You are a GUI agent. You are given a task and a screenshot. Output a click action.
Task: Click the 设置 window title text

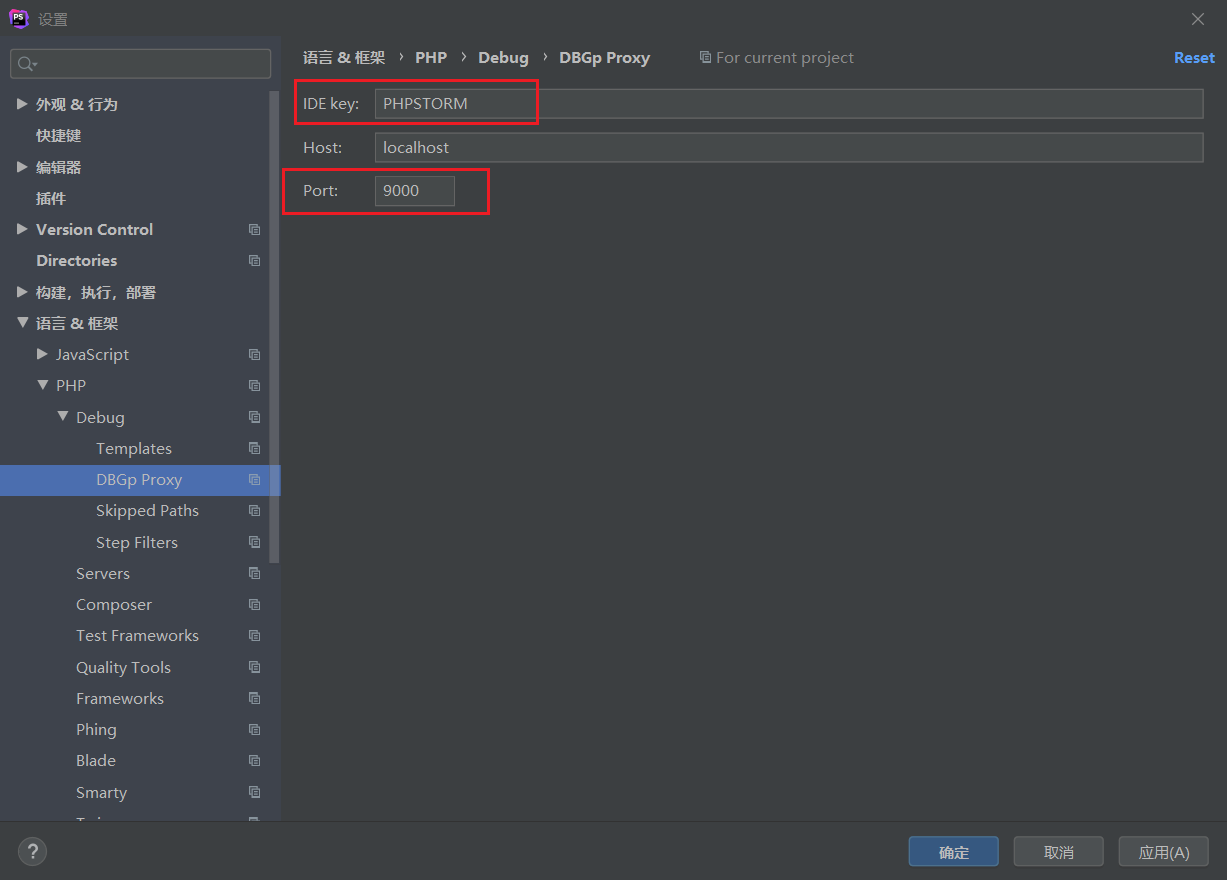click(53, 20)
